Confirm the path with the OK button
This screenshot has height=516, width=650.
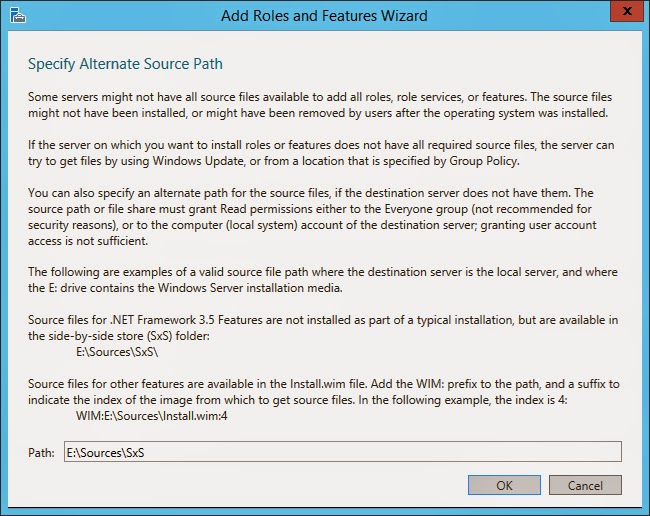pos(504,485)
